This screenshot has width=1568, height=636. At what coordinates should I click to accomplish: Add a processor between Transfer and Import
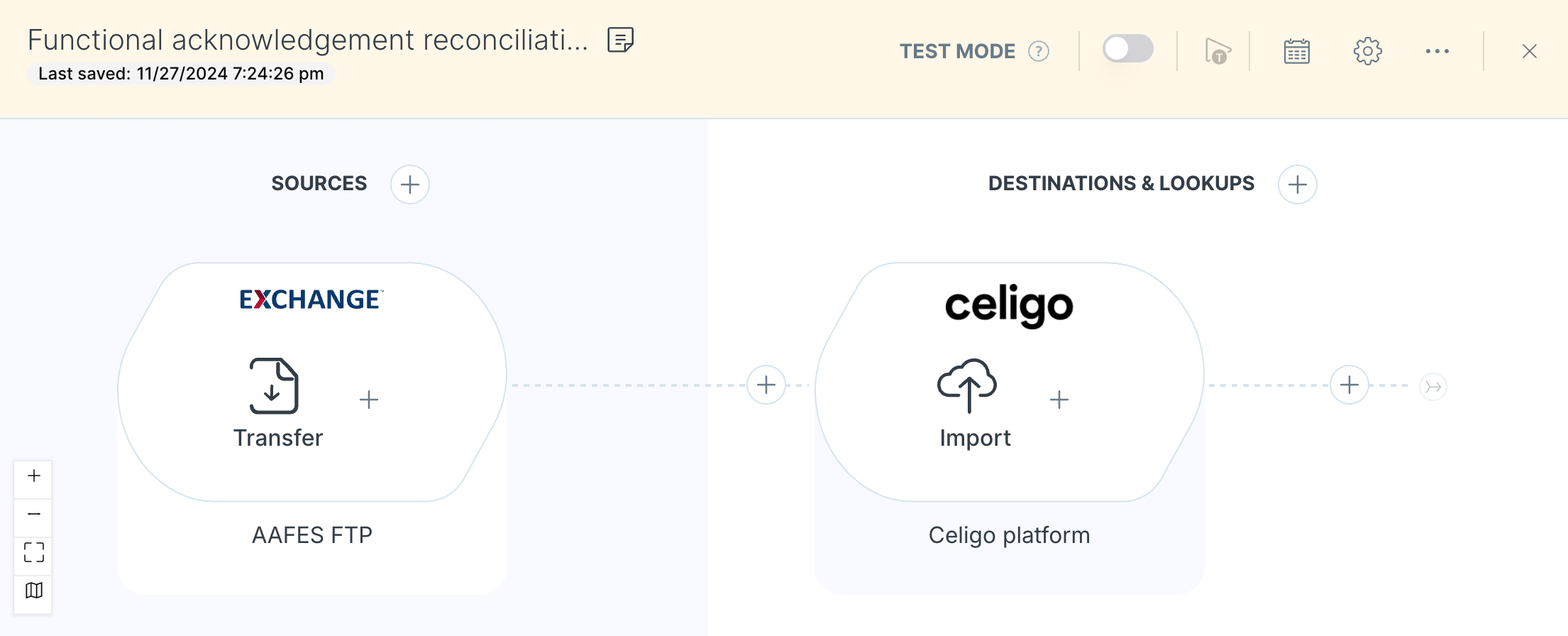coord(766,385)
